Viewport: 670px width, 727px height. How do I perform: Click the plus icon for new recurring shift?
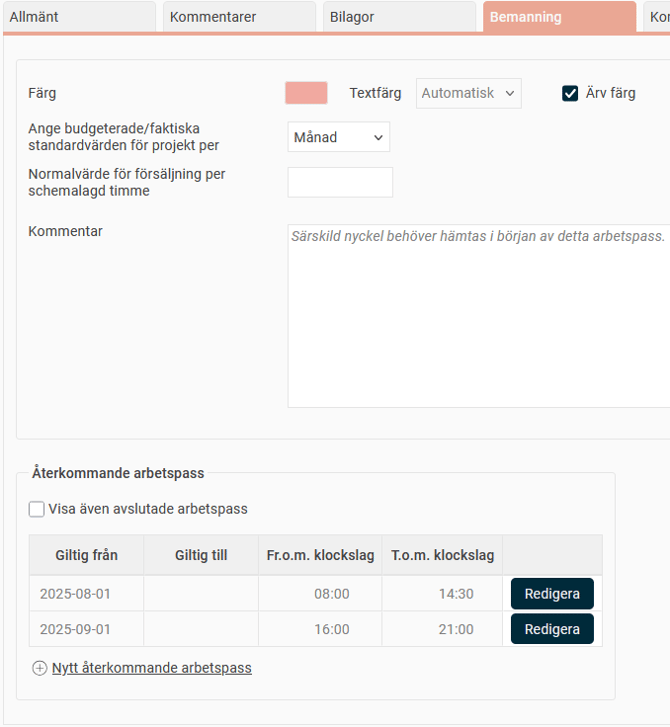(x=40, y=668)
